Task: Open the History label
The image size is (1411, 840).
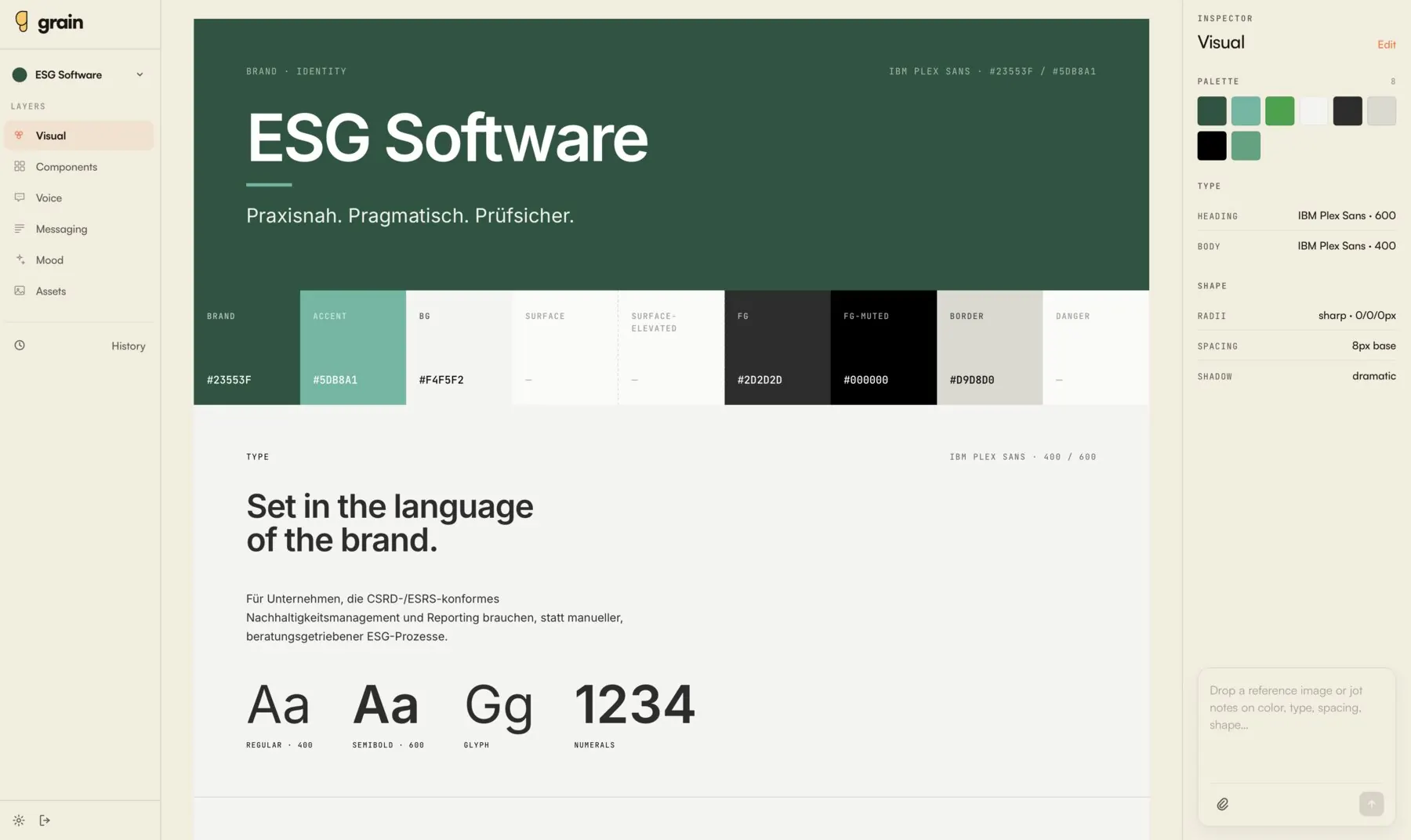Action: (x=129, y=346)
